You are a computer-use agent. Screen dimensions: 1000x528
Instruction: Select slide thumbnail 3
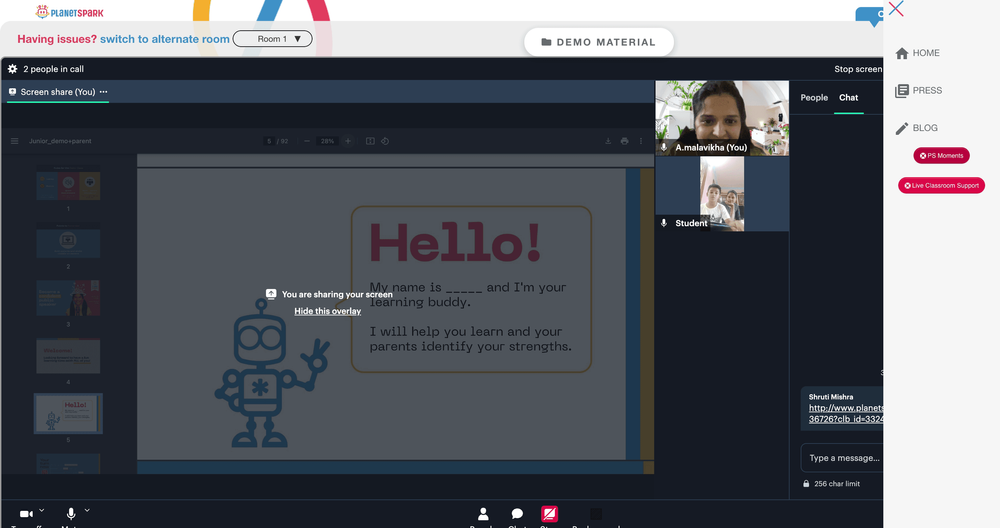pyautogui.click(x=68, y=298)
